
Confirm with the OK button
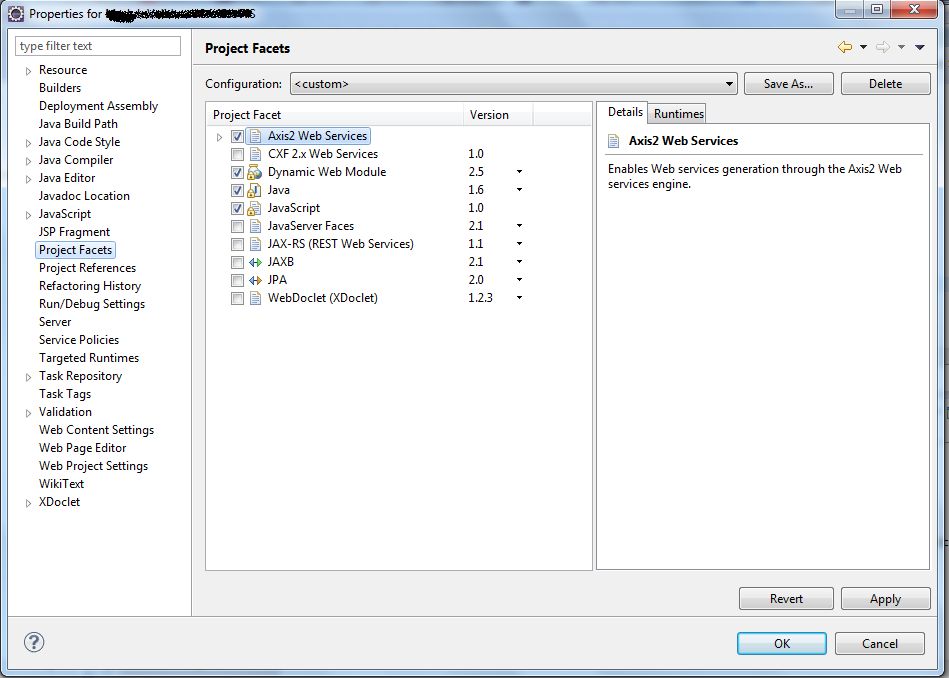782,643
